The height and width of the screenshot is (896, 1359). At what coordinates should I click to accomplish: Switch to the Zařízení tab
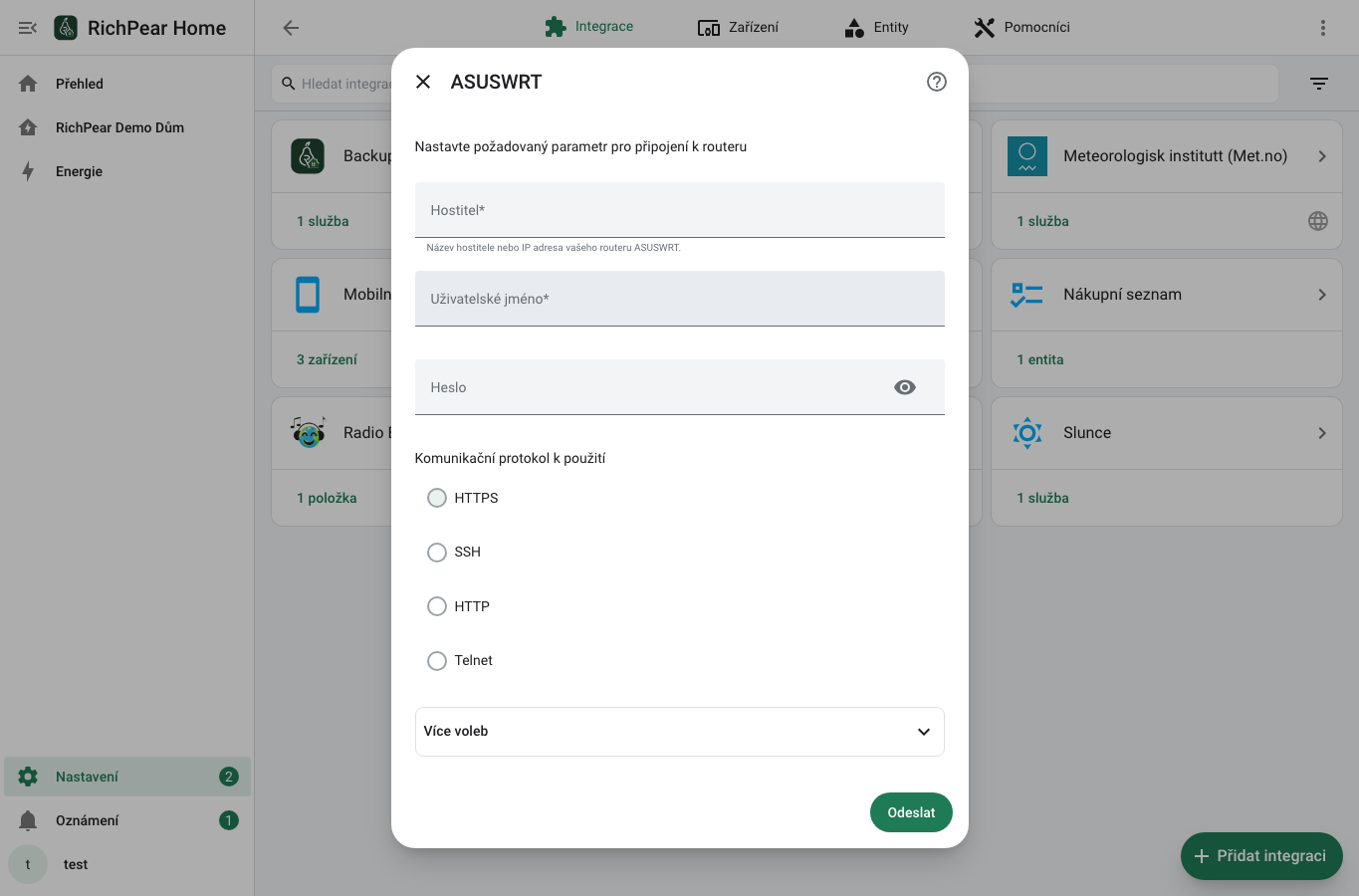[x=739, y=27]
